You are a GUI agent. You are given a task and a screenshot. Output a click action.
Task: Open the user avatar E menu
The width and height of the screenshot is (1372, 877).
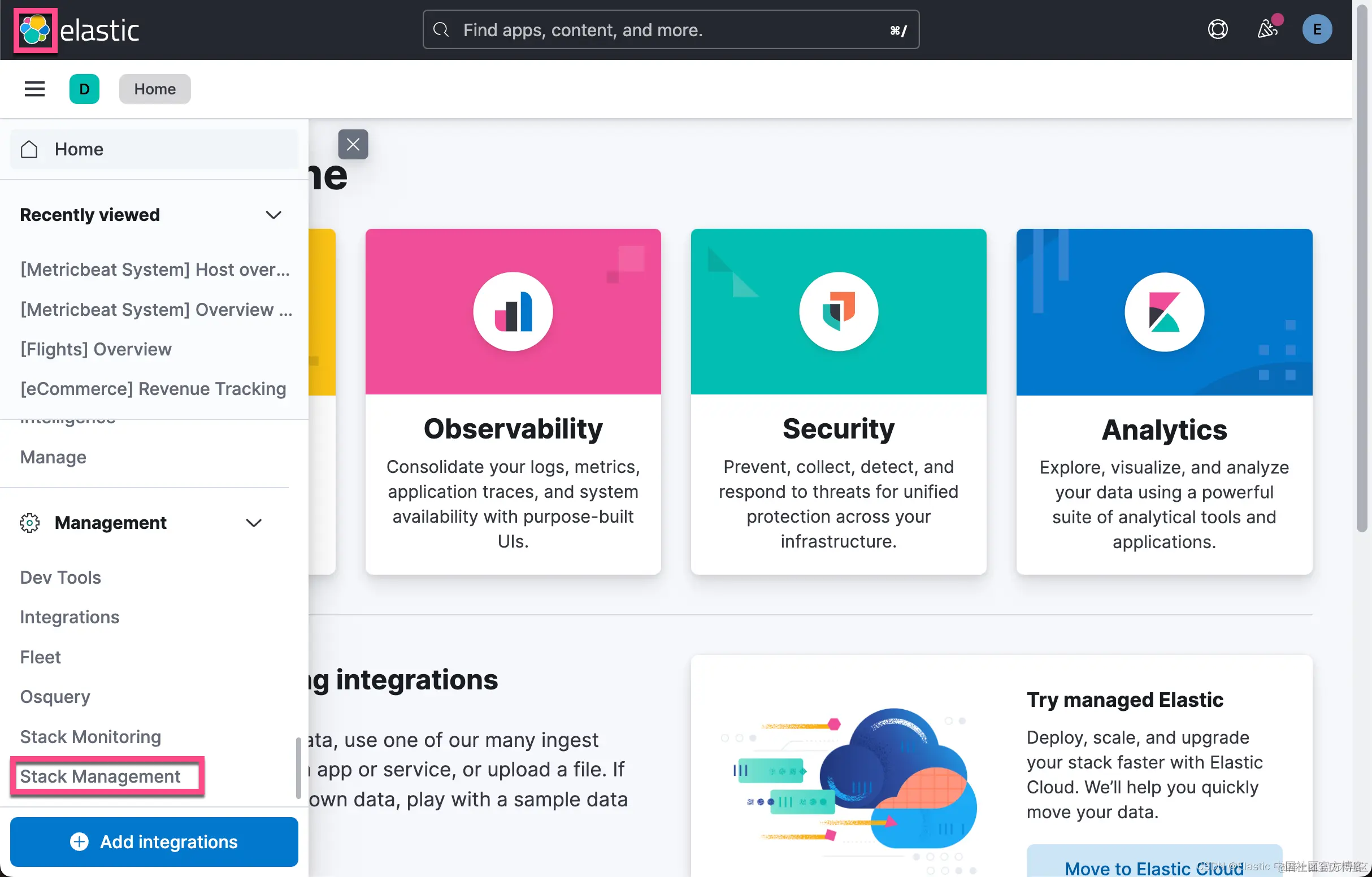click(x=1316, y=29)
